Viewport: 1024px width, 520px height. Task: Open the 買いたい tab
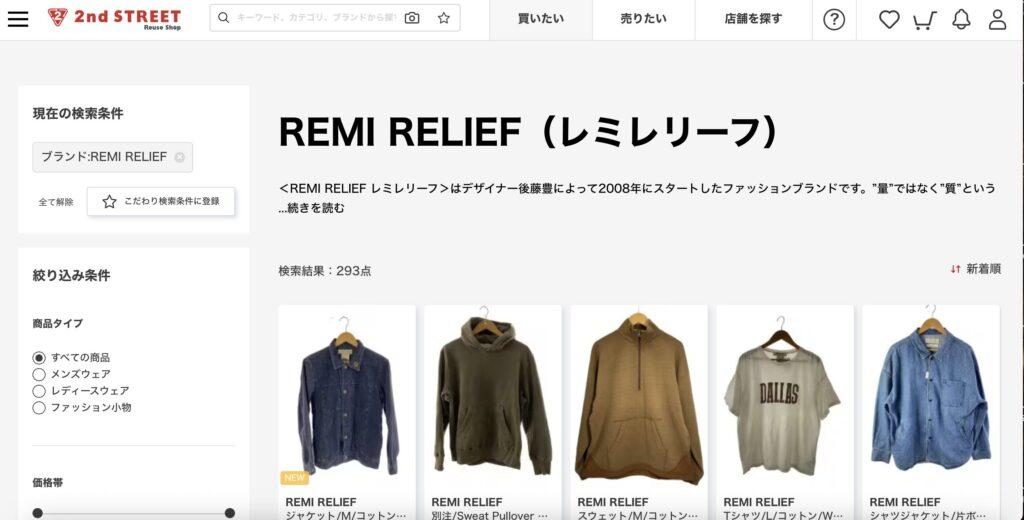point(541,20)
